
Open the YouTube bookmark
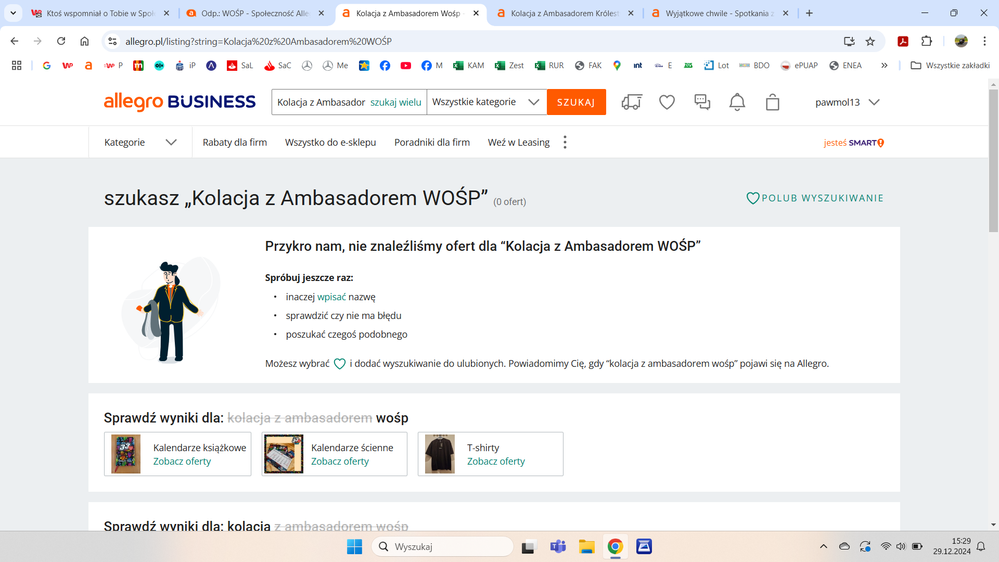(405, 65)
